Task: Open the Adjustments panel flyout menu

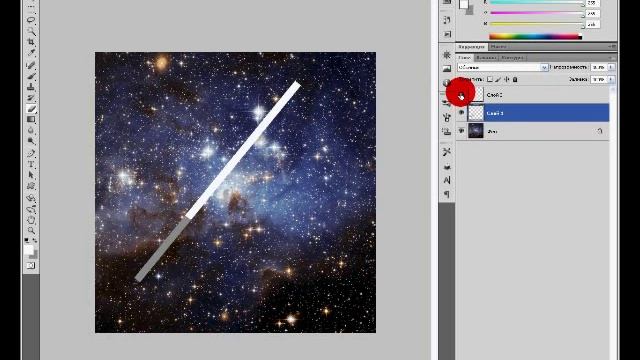Action: pos(612,47)
